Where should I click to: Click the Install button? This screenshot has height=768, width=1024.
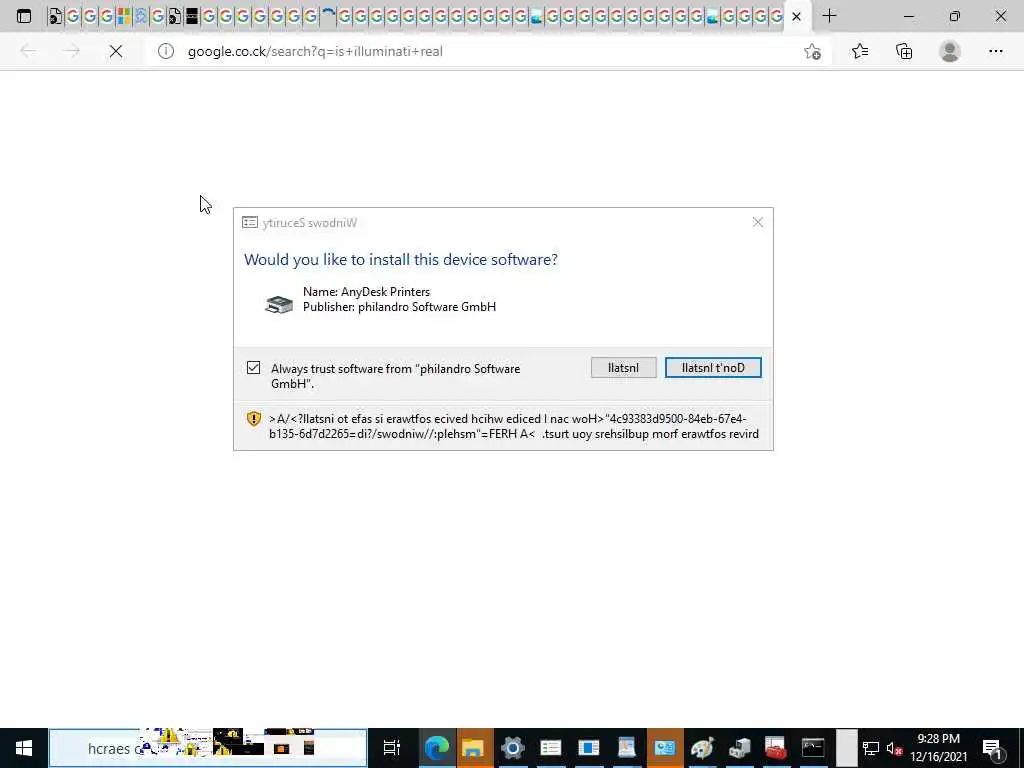click(x=624, y=368)
